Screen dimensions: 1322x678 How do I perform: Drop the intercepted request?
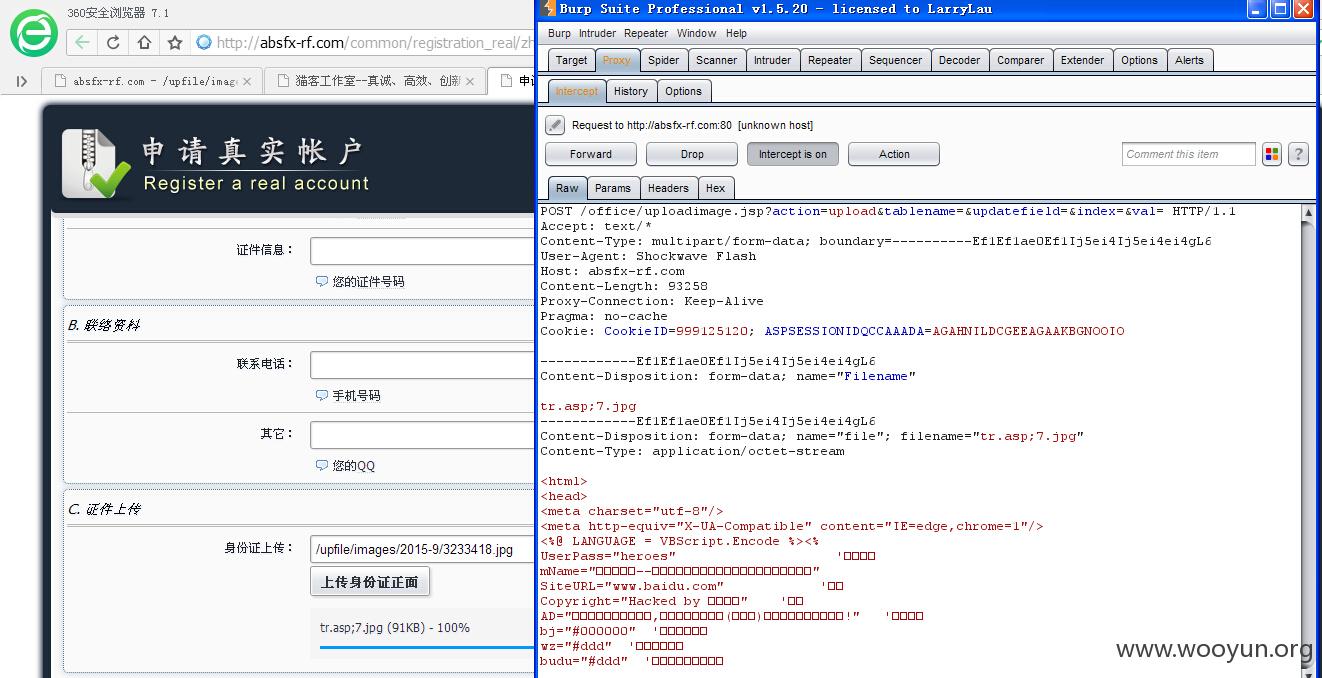pyautogui.click(x=692, y=154)
